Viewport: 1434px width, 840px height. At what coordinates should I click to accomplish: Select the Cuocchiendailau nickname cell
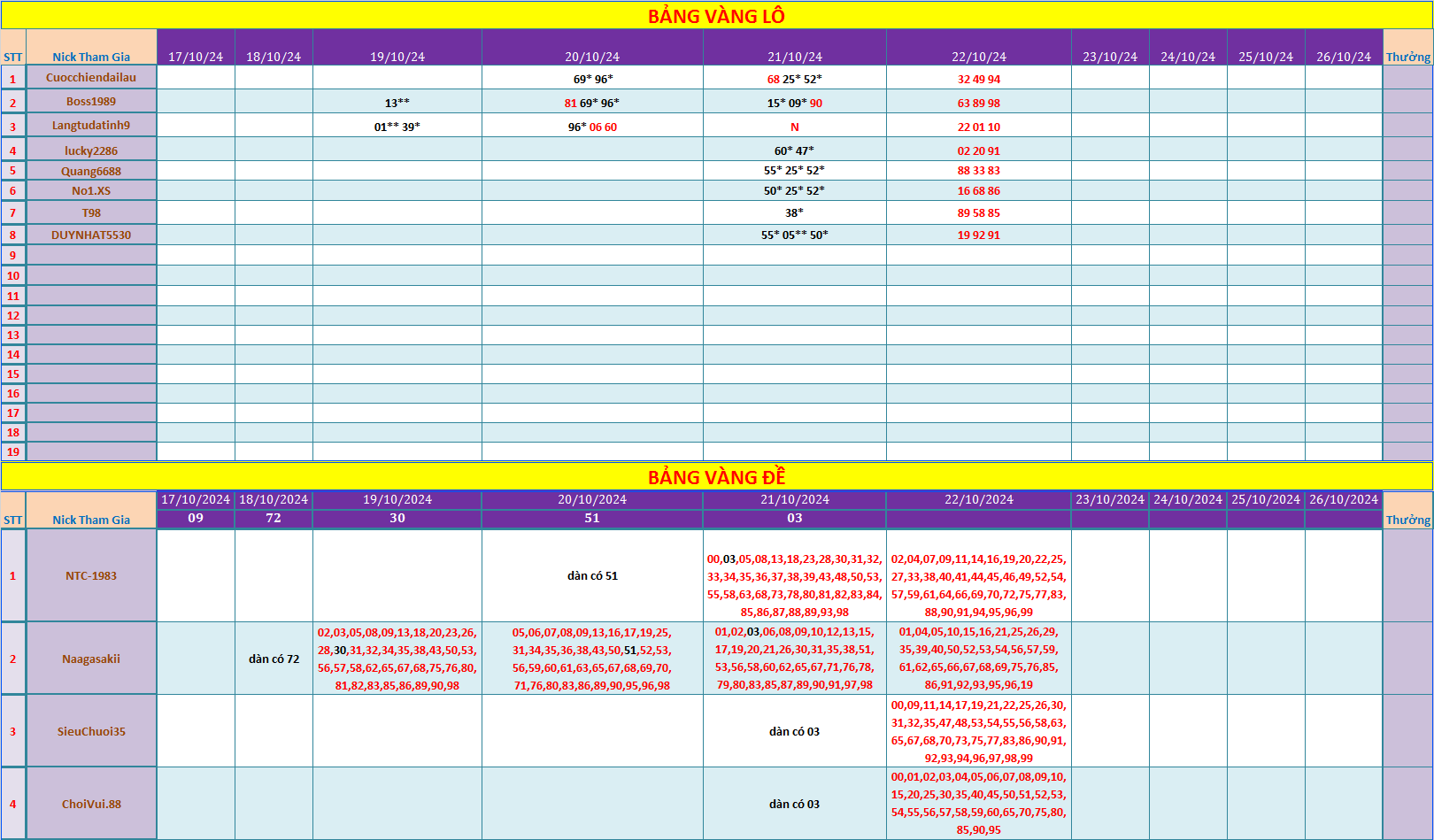pos(91,78)
